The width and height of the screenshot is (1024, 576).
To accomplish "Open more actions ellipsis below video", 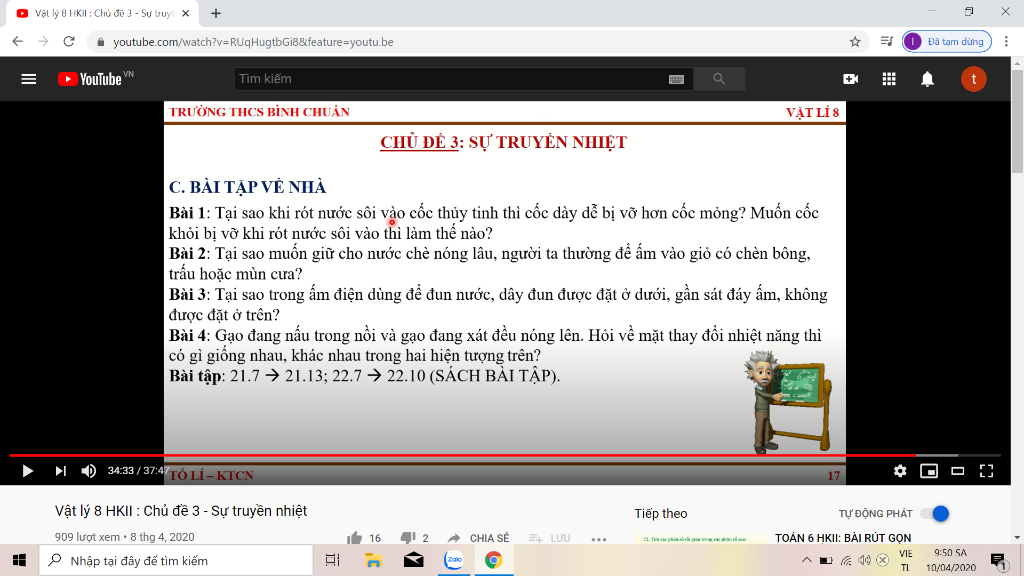I will [x=599, y=539].
